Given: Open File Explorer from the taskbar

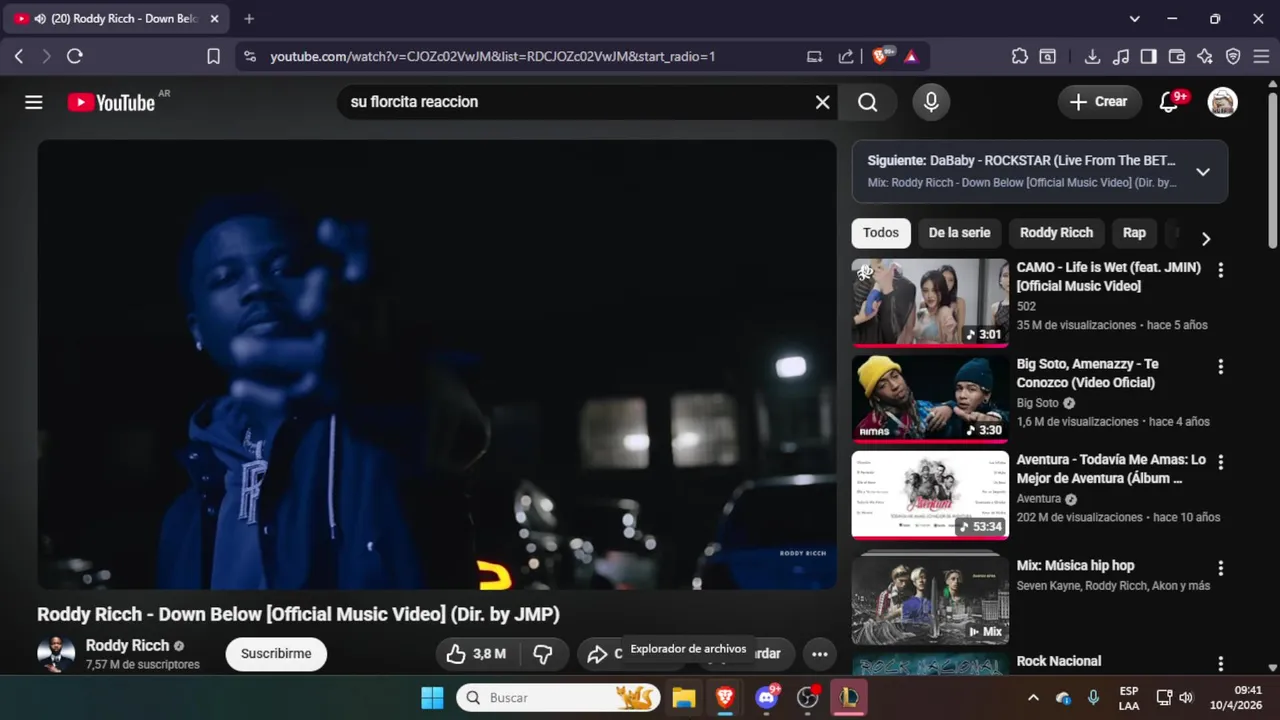Looking at the screenshot, I should pos(684,698).
